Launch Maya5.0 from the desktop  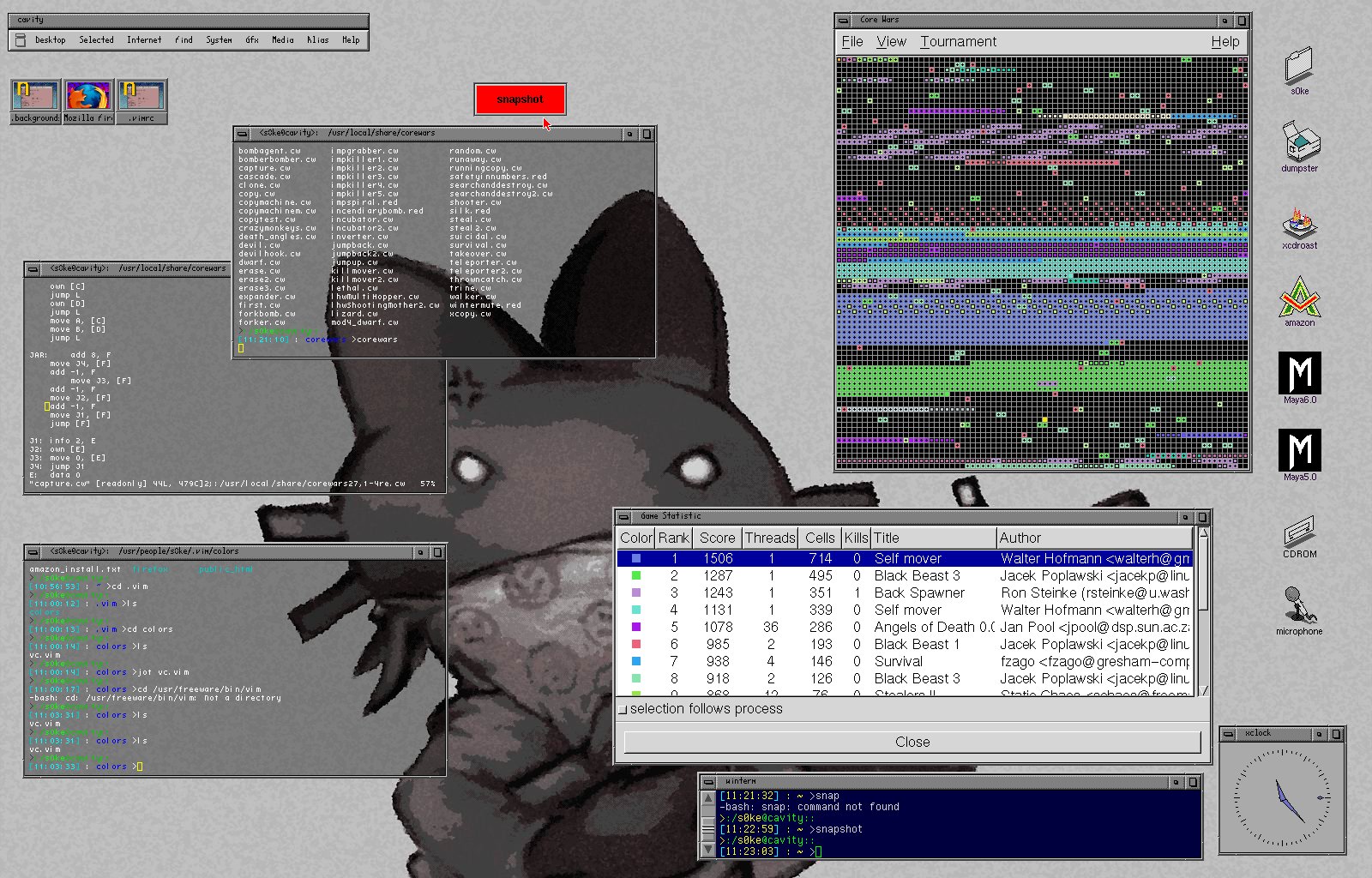(1299, 450)
